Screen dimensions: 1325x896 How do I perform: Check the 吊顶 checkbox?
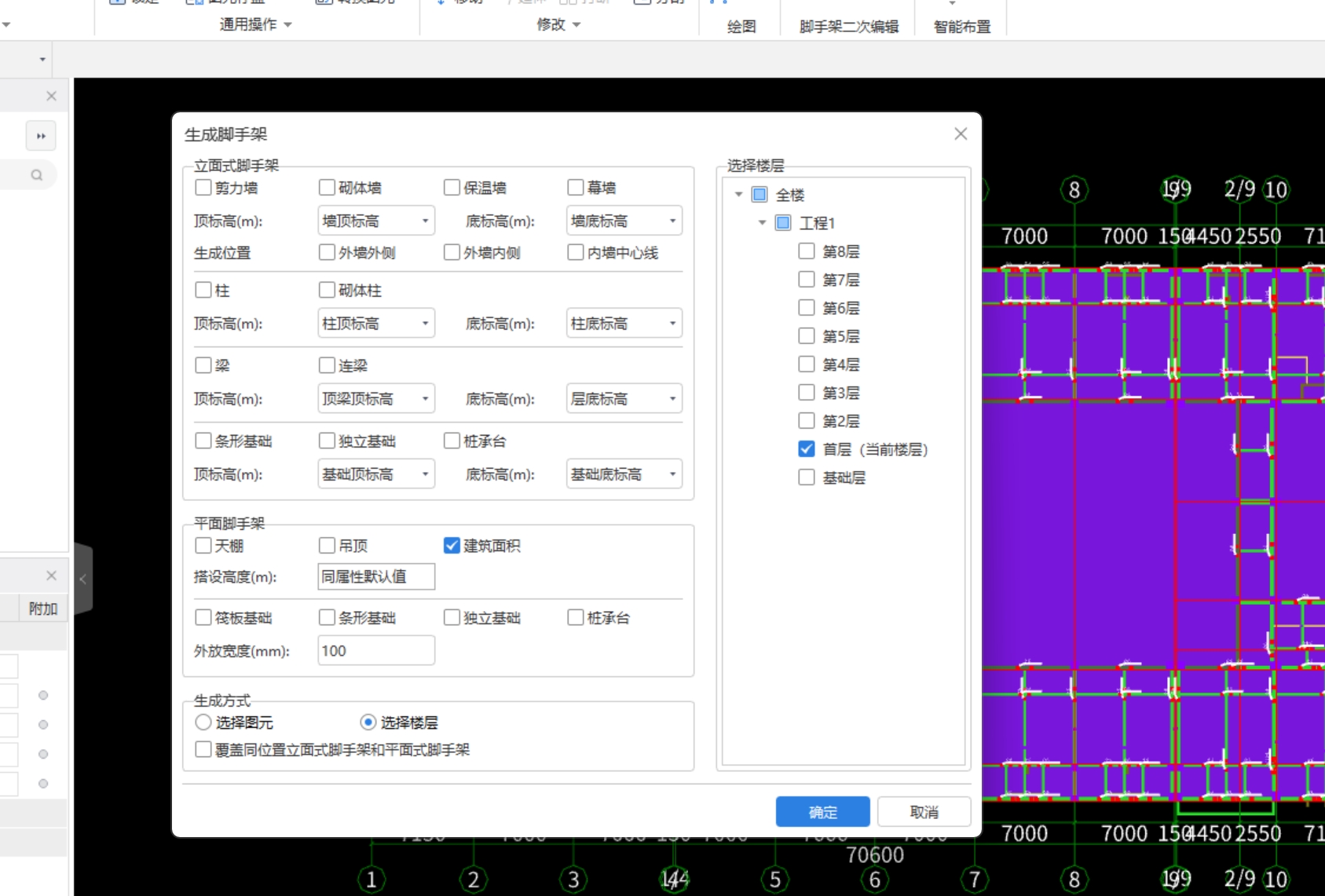tap(327, 545)
